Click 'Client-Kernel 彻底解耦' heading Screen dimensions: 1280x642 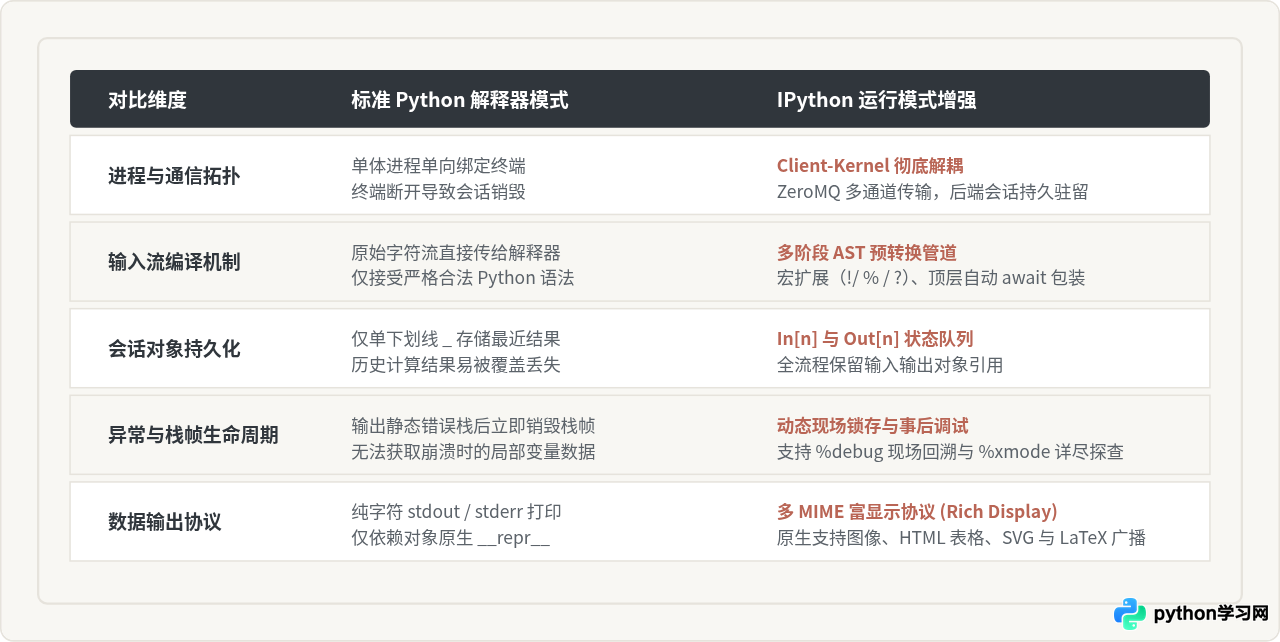pos(870,165)
